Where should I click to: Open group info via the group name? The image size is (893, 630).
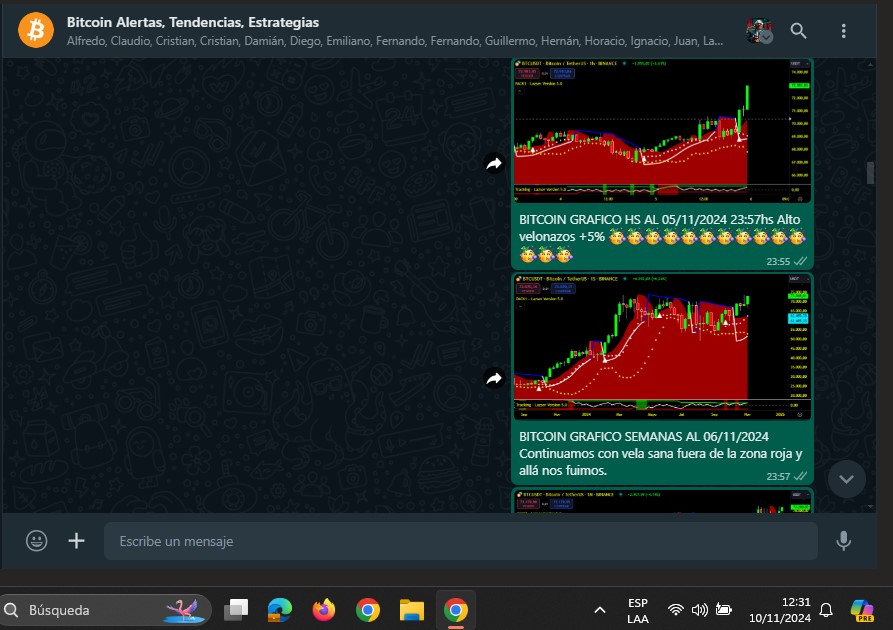coord(193,22)
